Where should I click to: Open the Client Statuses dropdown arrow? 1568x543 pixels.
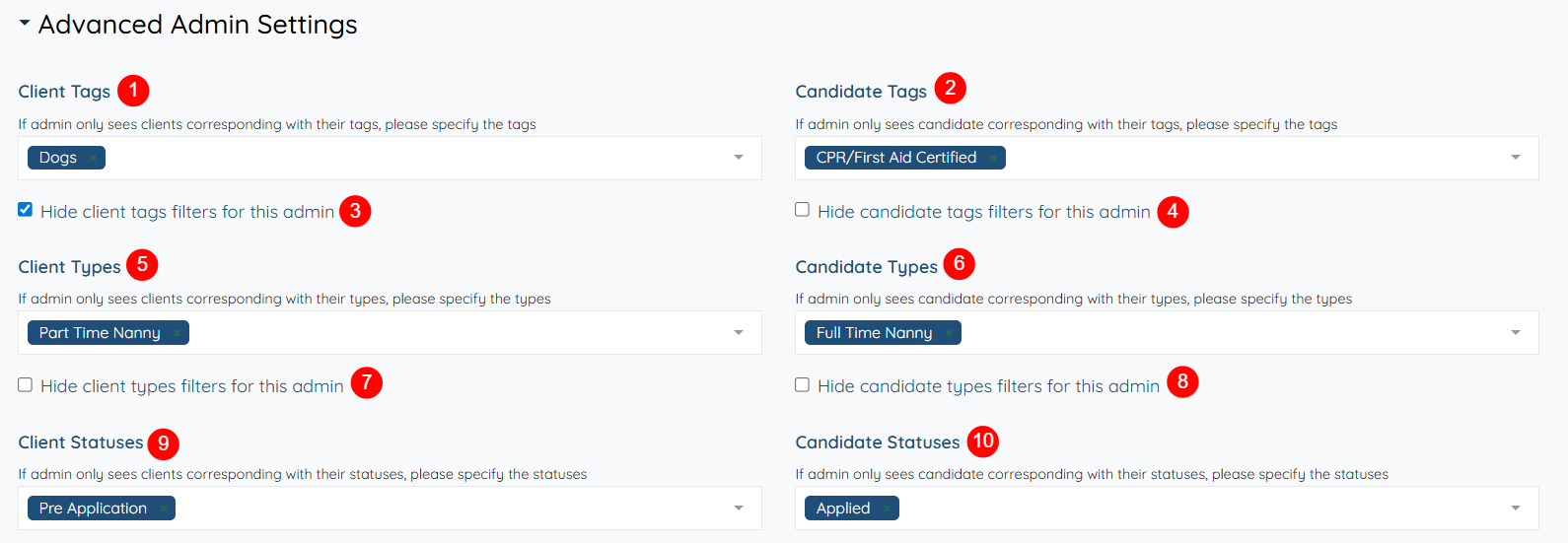[739, 509]
